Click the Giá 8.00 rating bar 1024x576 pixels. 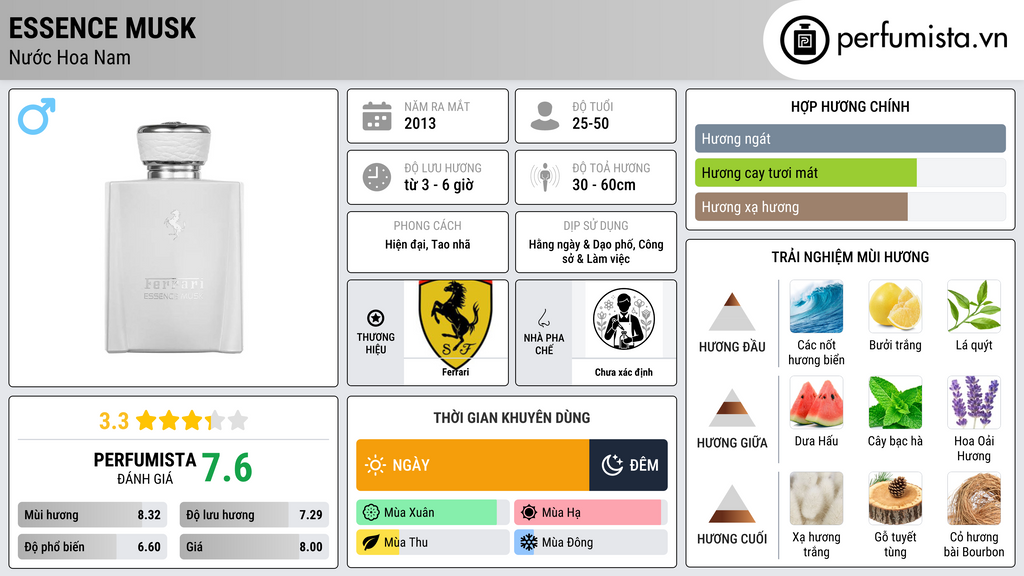point(254,547)
